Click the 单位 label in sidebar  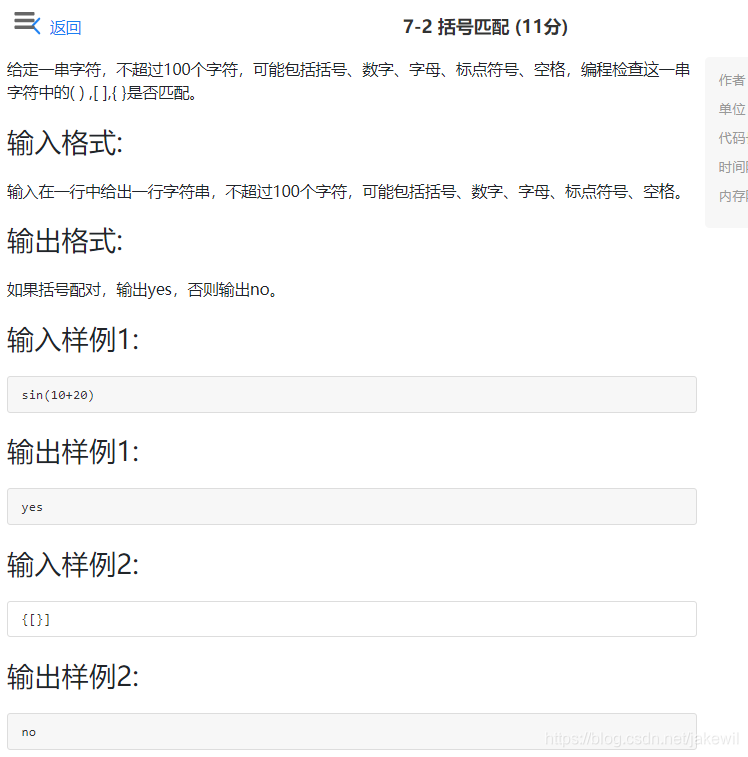(x=732, y=109)
